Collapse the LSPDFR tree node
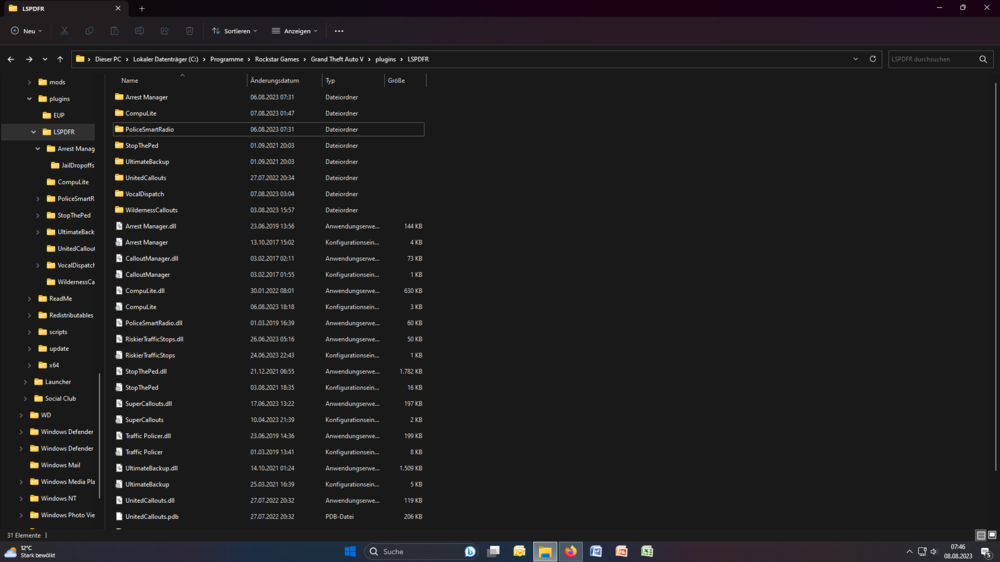1000x562 pixels. 33,132
